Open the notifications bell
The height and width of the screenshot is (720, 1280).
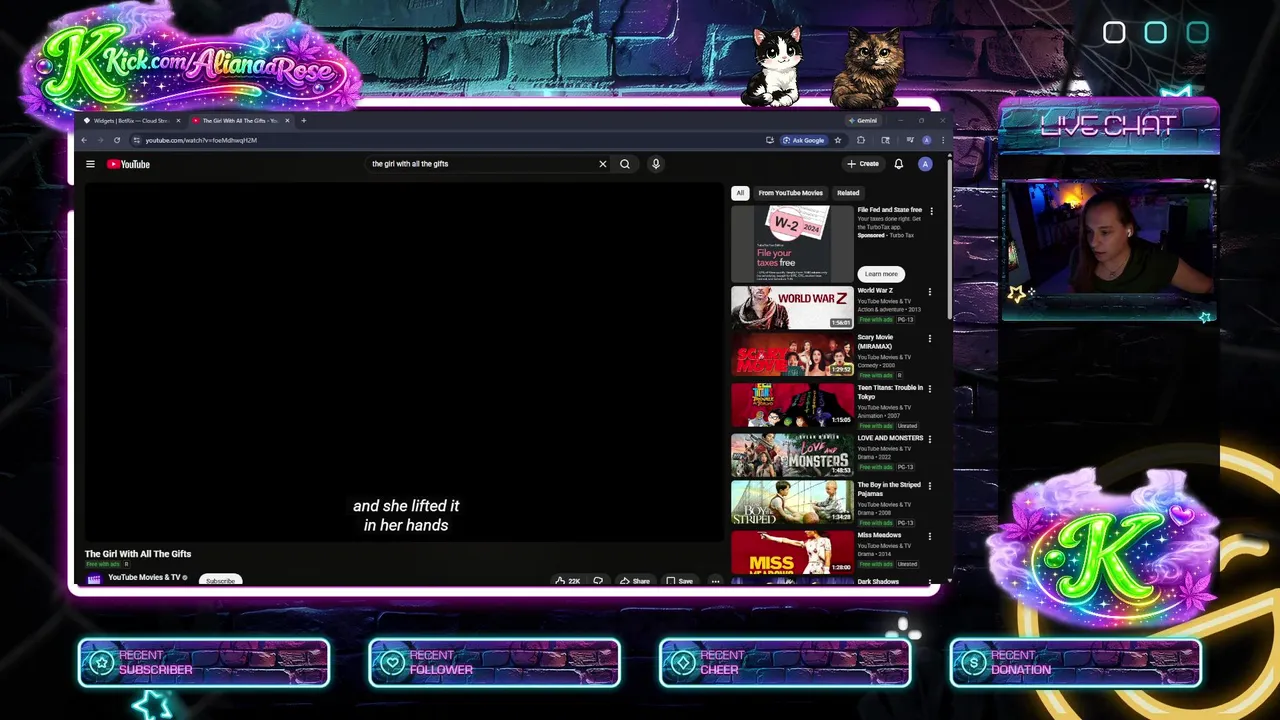(898, 164)
